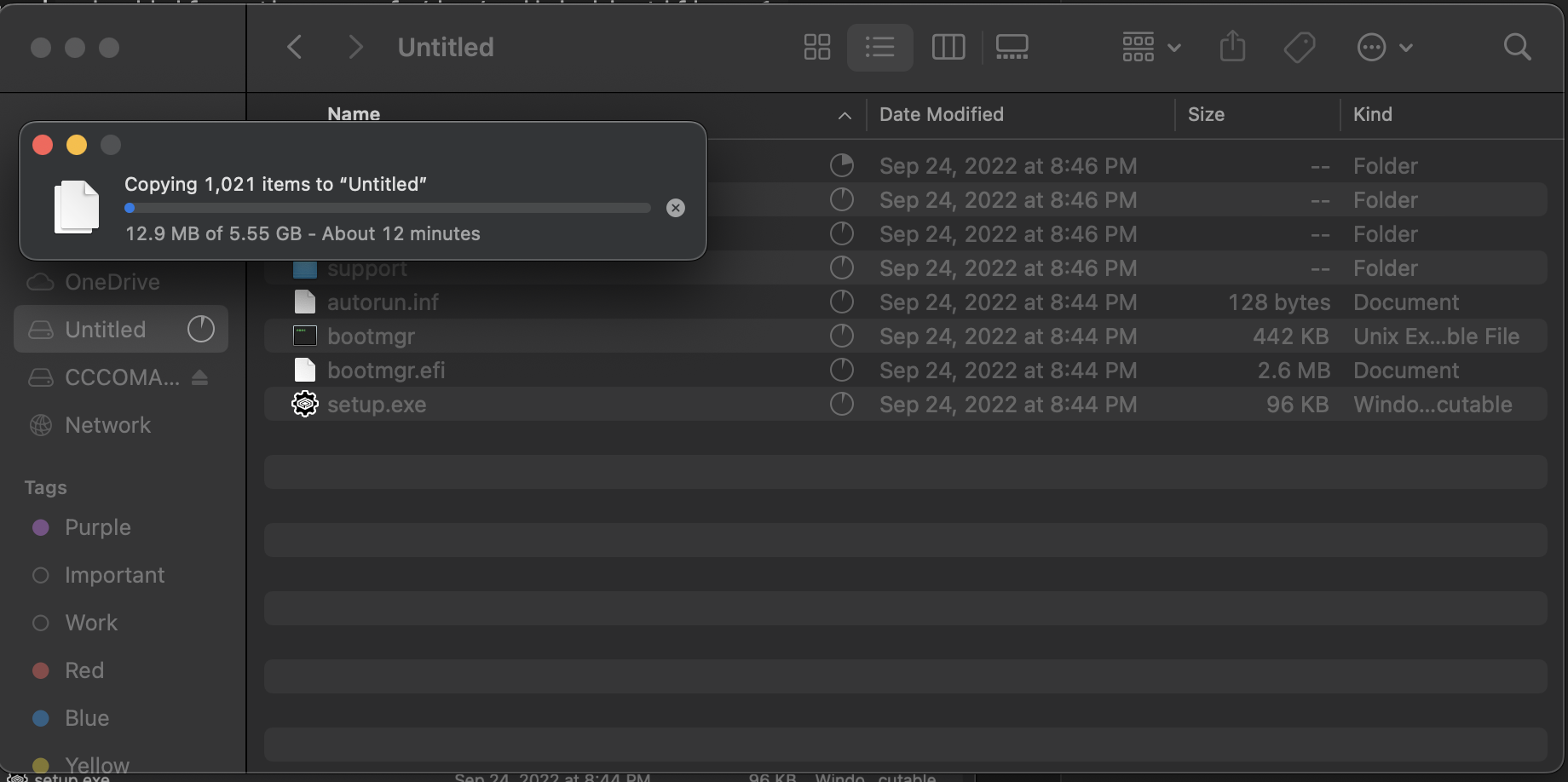The width and height of the screenshot is (1568, 782).
Task: Open the Action ellipsis menu
Action: tap(1385, 47)
